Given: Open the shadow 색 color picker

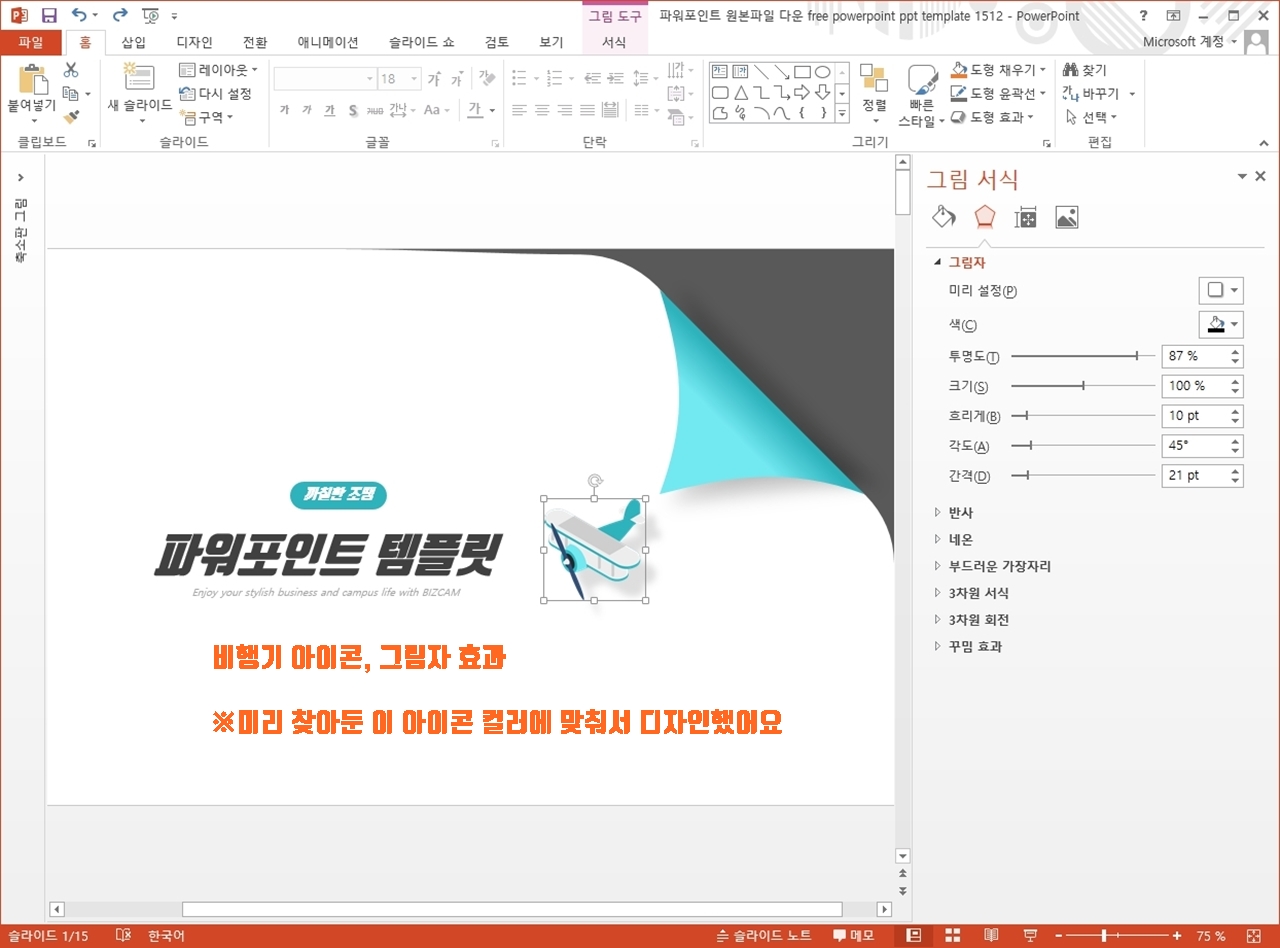Looking at the screenshot, I should [x=1221, y=324].
